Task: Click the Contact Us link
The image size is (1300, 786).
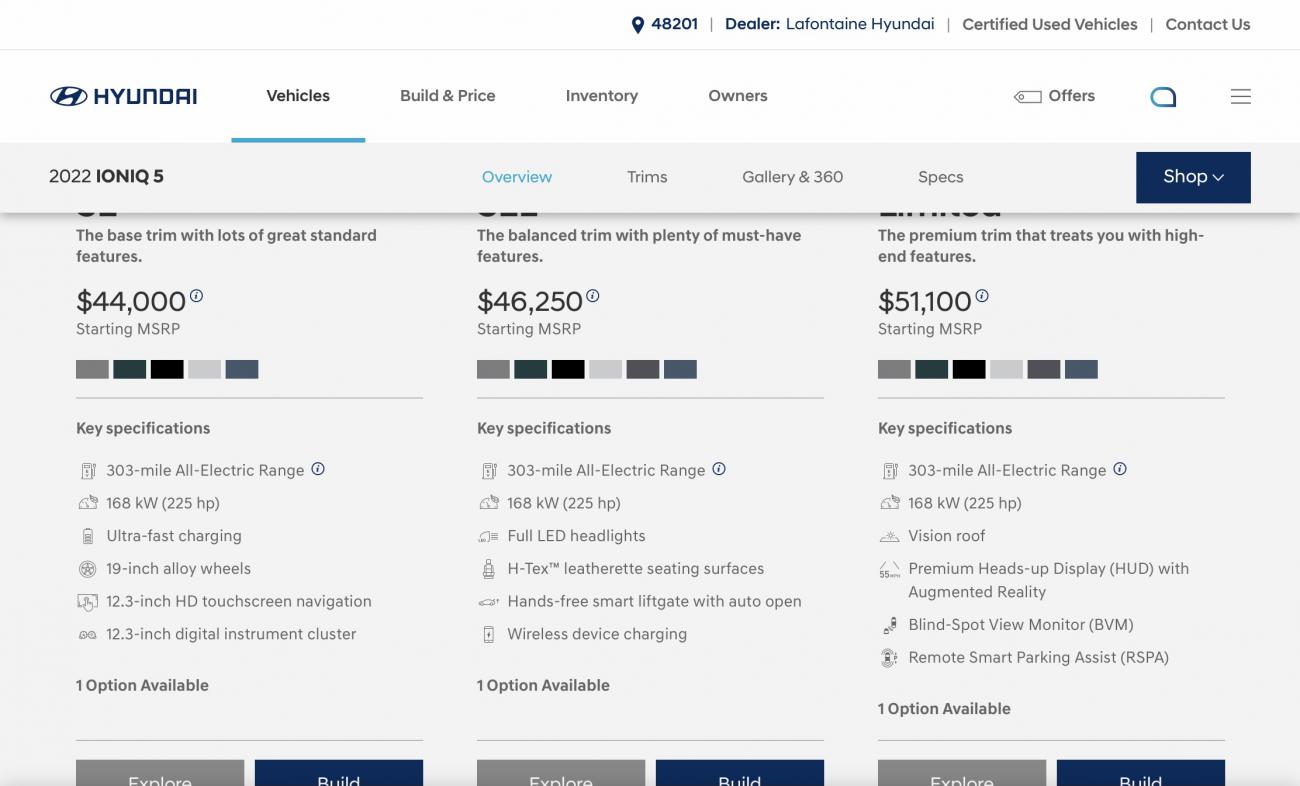Action: click(1207, 25)
